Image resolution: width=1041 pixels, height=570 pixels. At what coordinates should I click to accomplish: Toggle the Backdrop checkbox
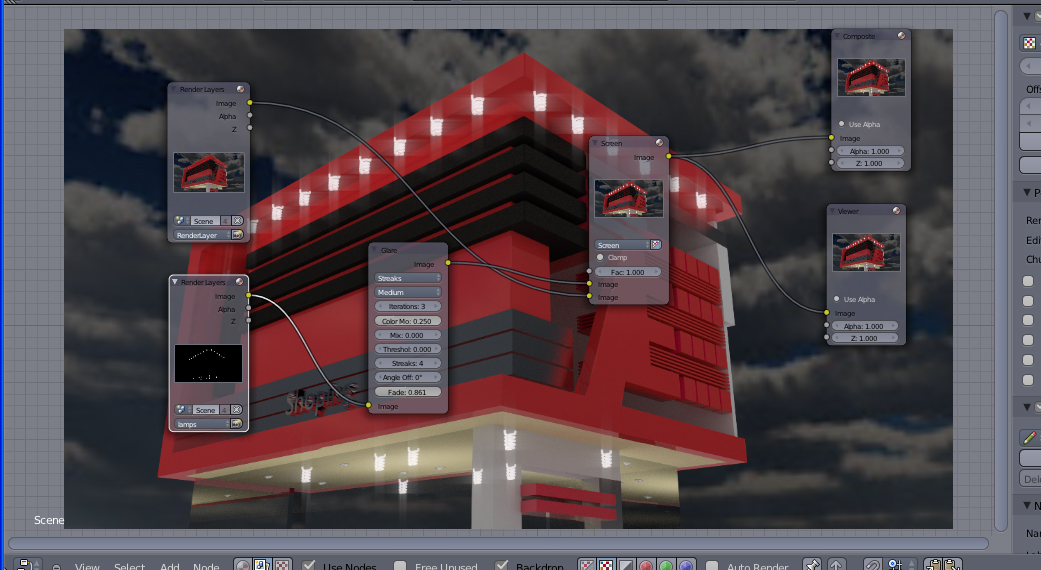(x=501, y=565)
